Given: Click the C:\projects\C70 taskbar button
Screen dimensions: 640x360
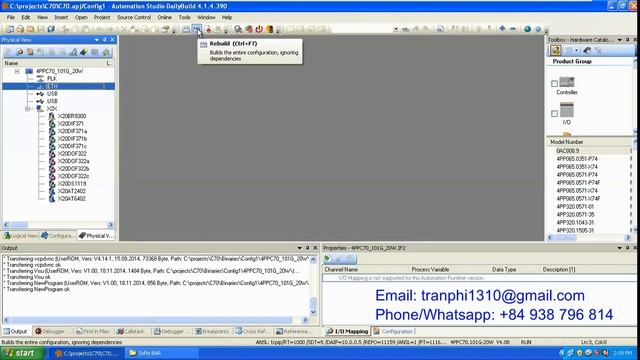Looking at the screenshot, I should 87,353.
